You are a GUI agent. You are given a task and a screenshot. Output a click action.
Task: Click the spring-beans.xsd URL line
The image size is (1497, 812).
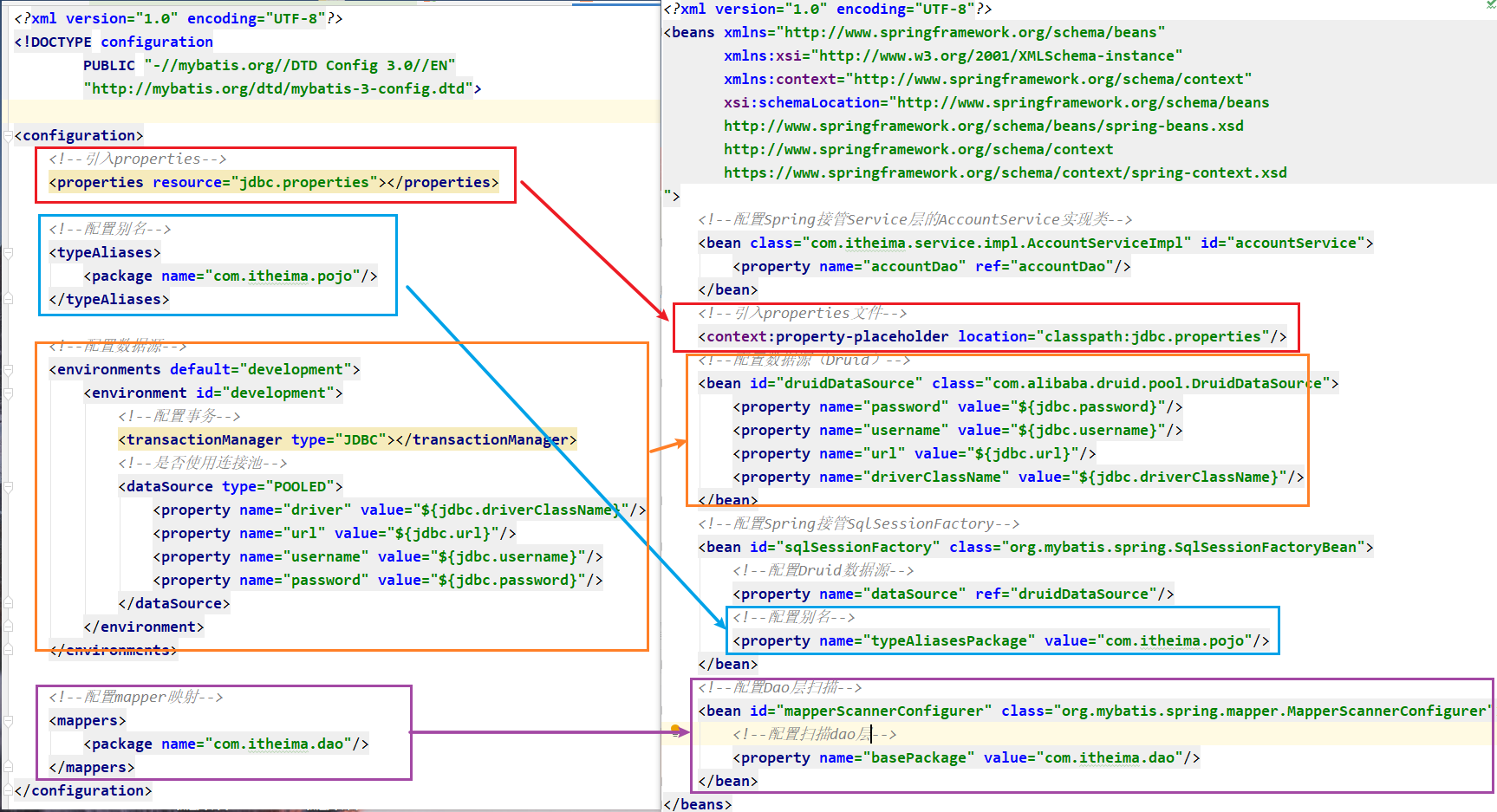984,126
